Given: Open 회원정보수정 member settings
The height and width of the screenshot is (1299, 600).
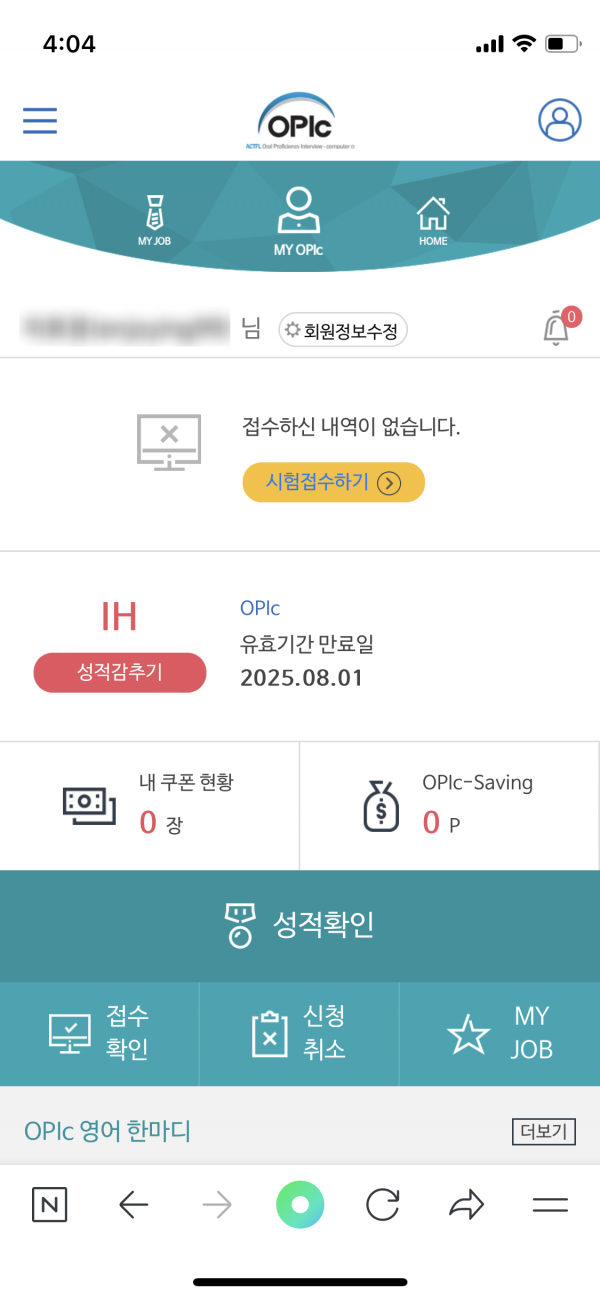Looking at the screenshot, I should (342, 329).
